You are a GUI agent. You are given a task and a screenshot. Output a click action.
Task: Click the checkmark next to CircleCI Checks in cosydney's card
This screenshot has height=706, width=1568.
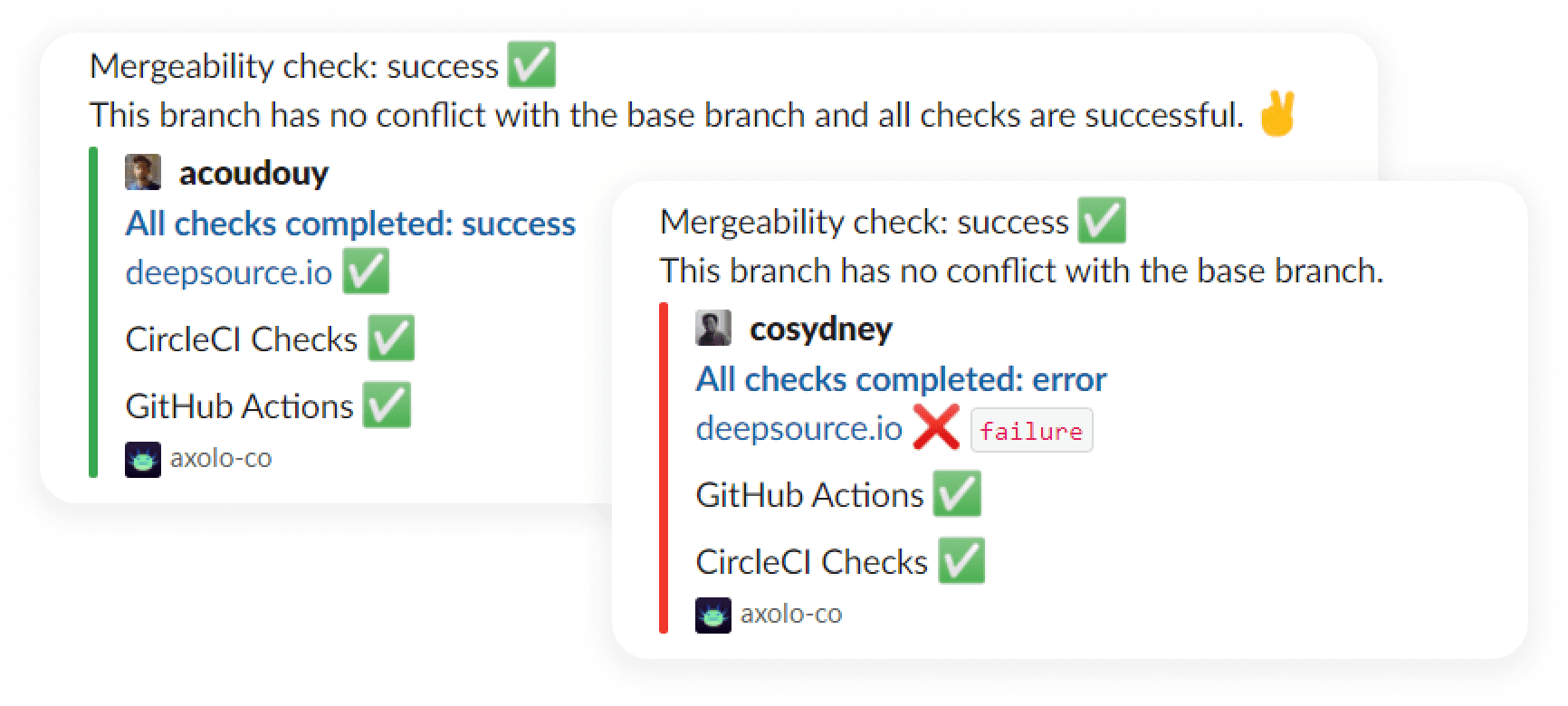pyautogui.click(x=962, y=561)
